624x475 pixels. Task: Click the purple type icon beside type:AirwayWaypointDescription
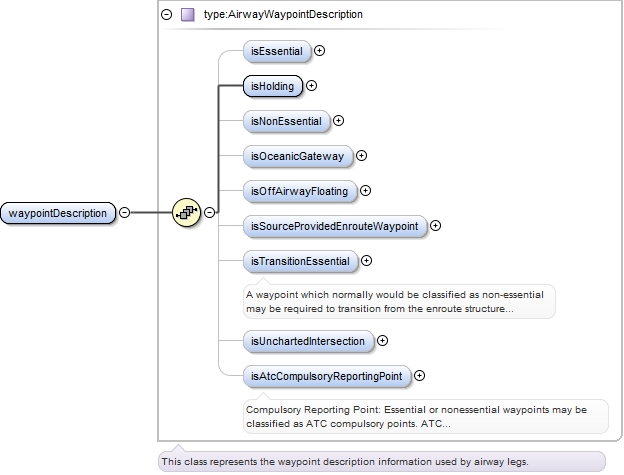pyautogui.click(x=187, y=15)
